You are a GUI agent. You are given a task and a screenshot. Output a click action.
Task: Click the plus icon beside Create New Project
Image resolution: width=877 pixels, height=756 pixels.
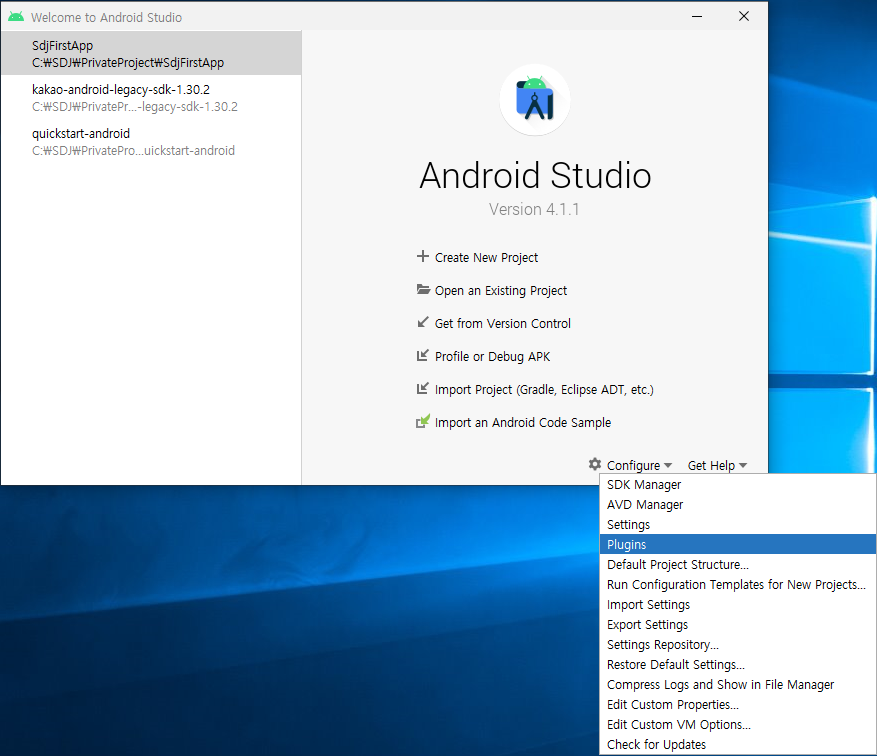(x=422, y=257)
